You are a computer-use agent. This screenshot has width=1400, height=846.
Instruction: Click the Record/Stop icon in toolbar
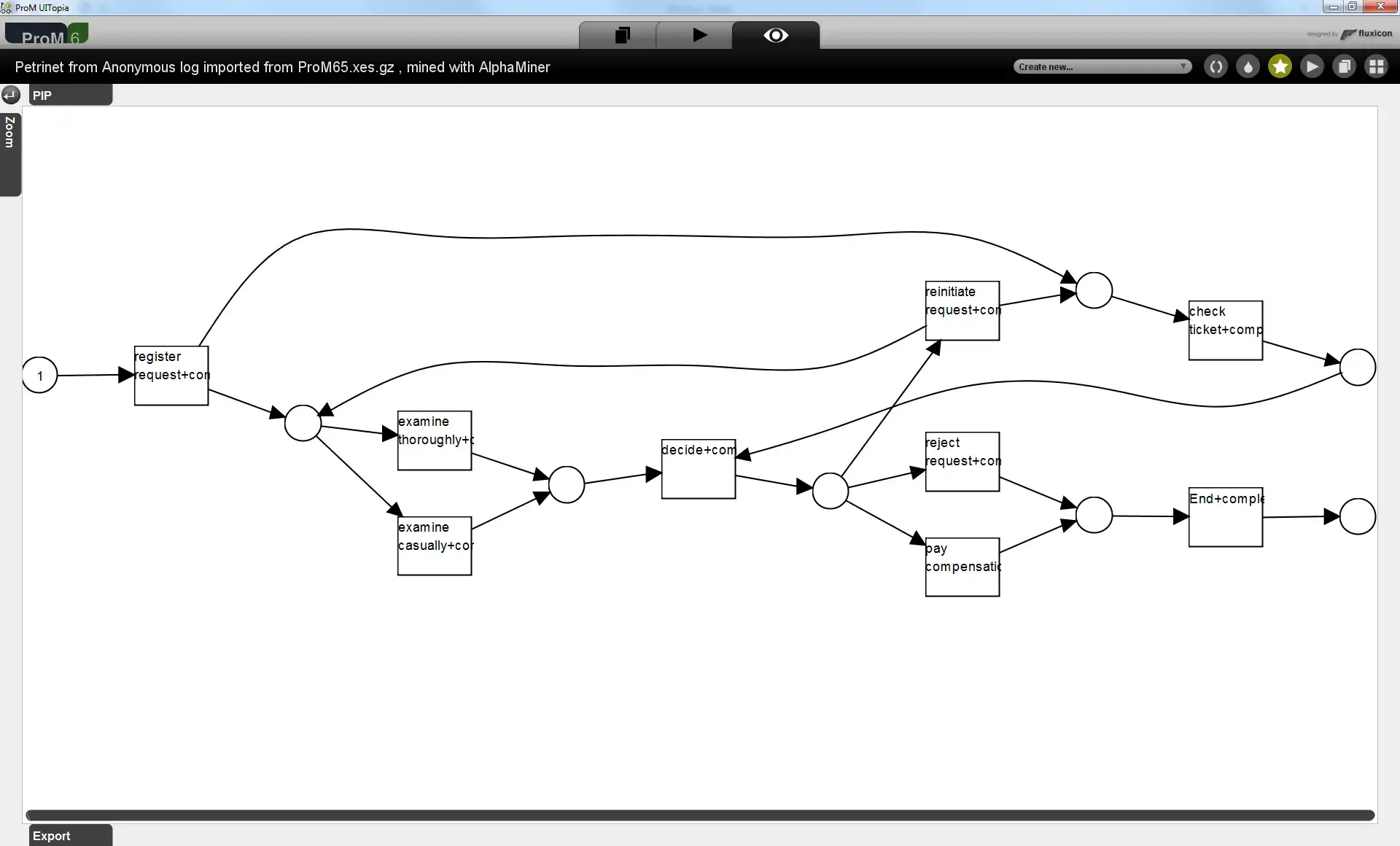[x=622, y=35]
